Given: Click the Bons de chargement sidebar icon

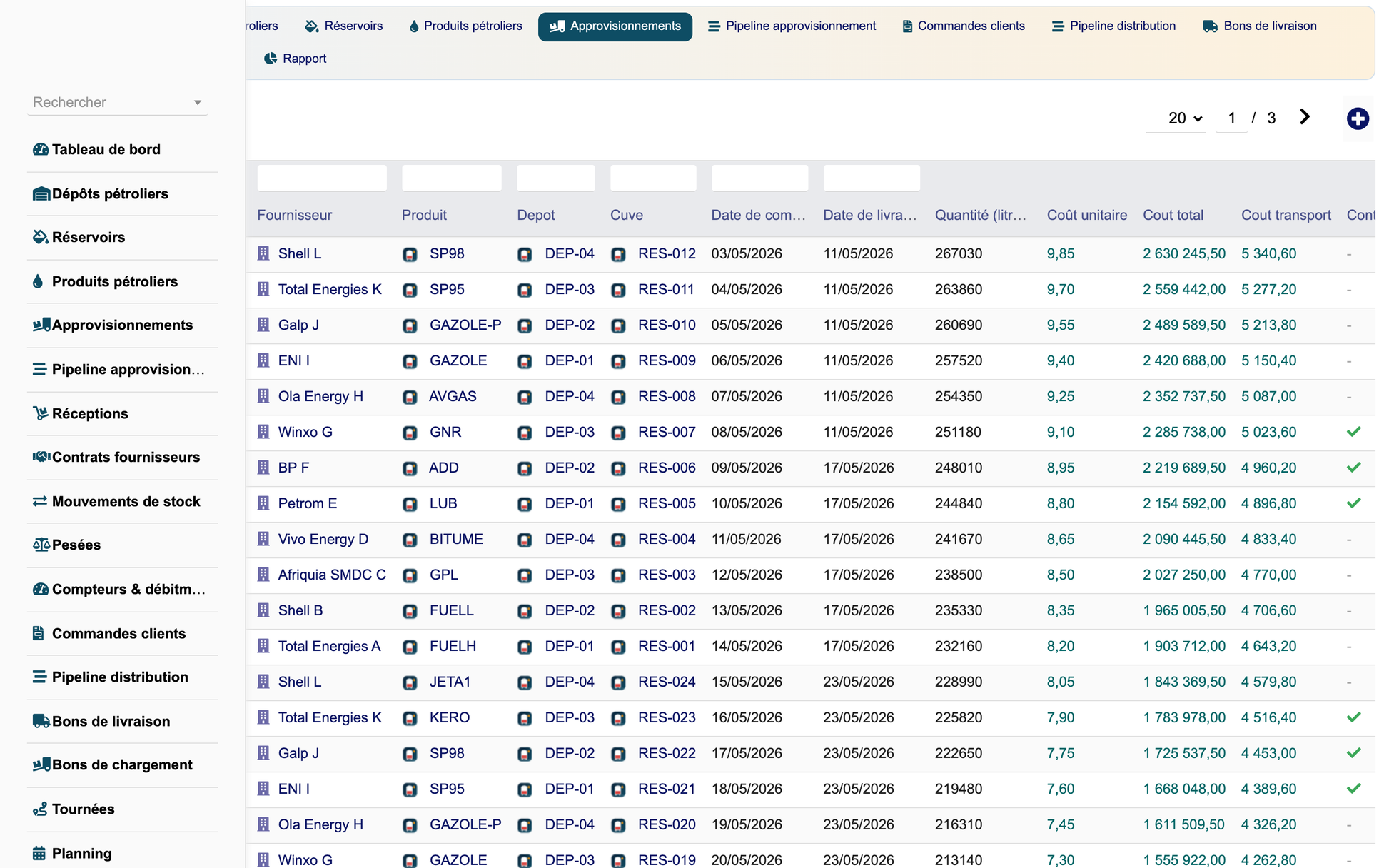Looking at the screenshot, I should tap(41, 764).
